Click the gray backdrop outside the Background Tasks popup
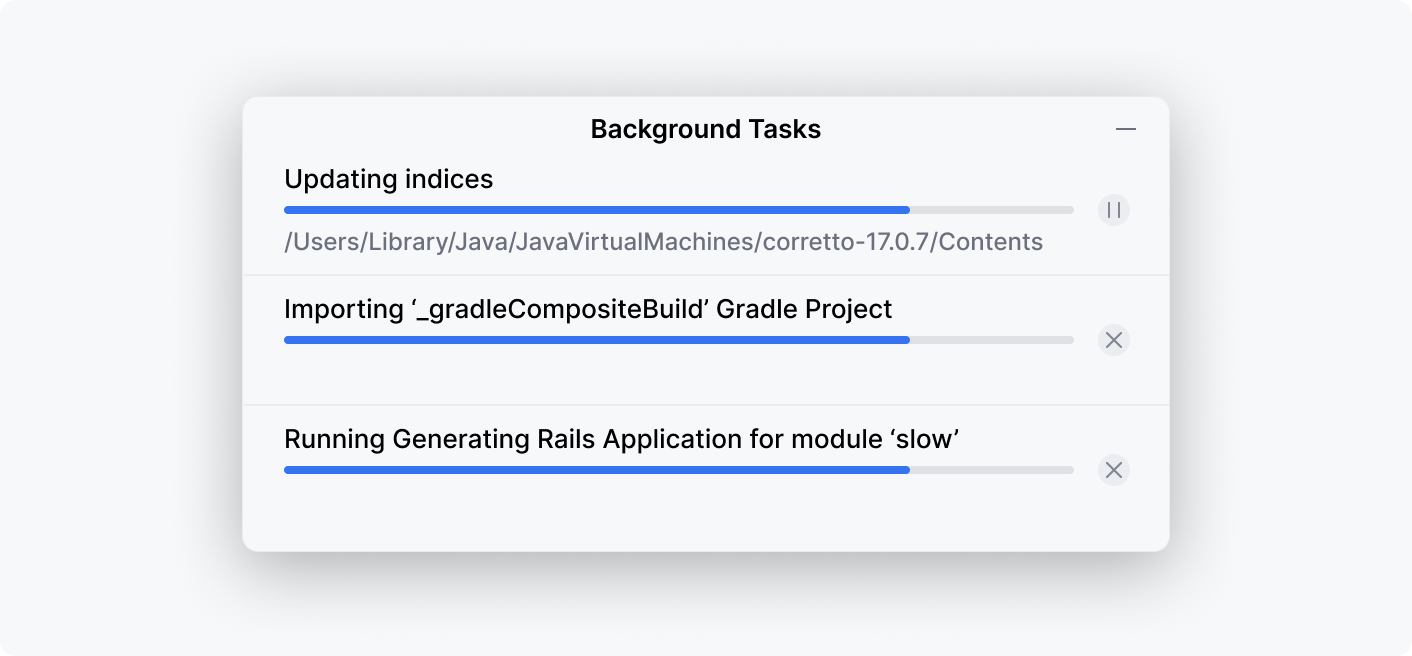The image size is (1412, 656). tap(120, 330)
